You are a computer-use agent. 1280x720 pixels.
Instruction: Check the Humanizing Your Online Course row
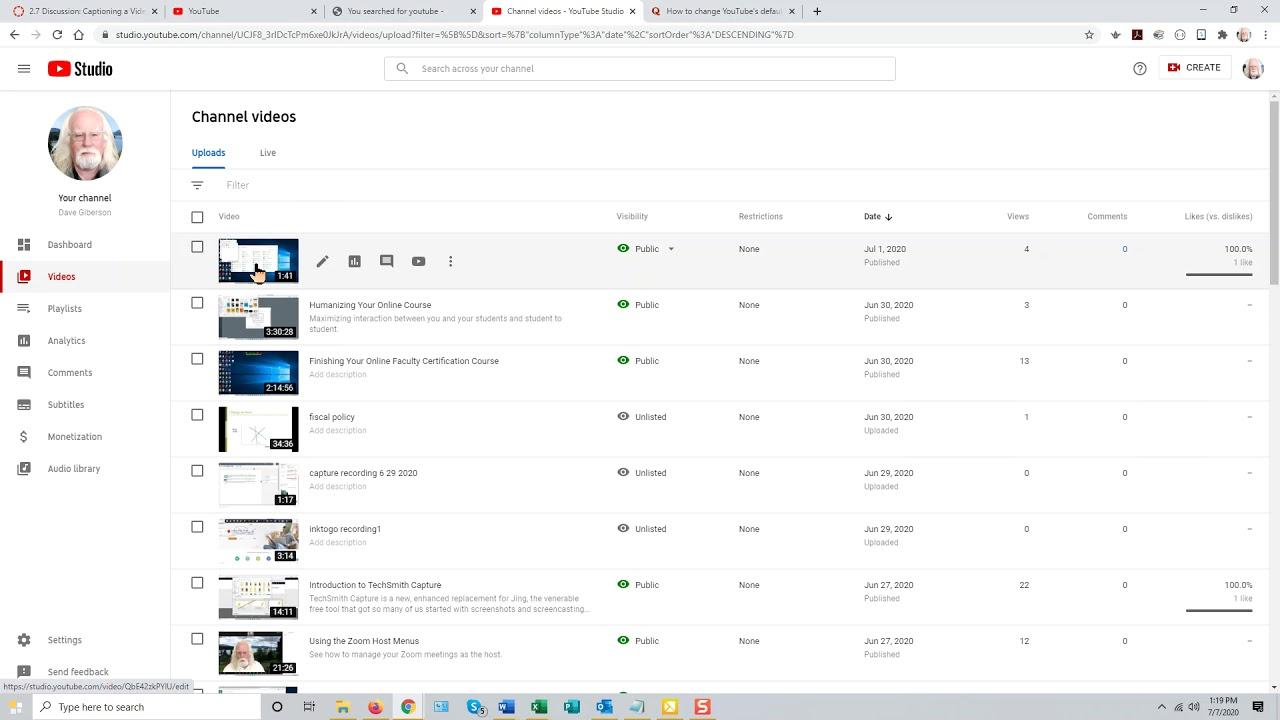coord(197,303)
